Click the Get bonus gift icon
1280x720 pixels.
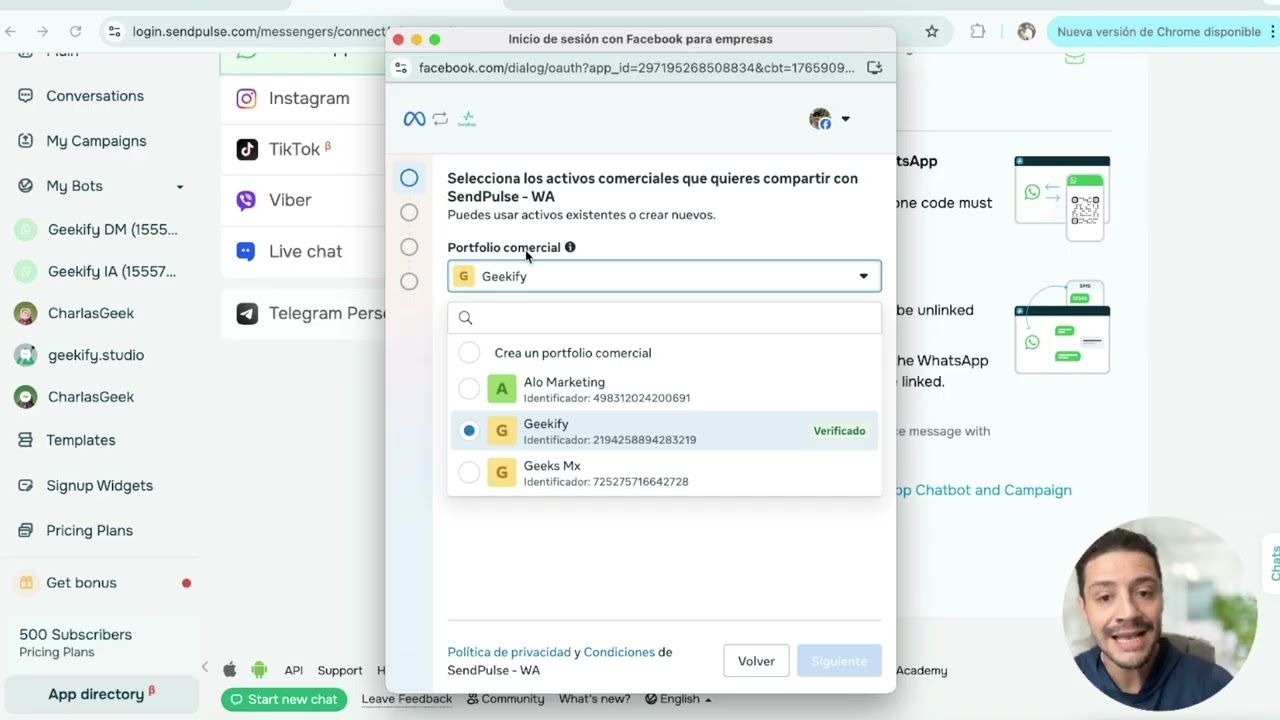point(26,583)
